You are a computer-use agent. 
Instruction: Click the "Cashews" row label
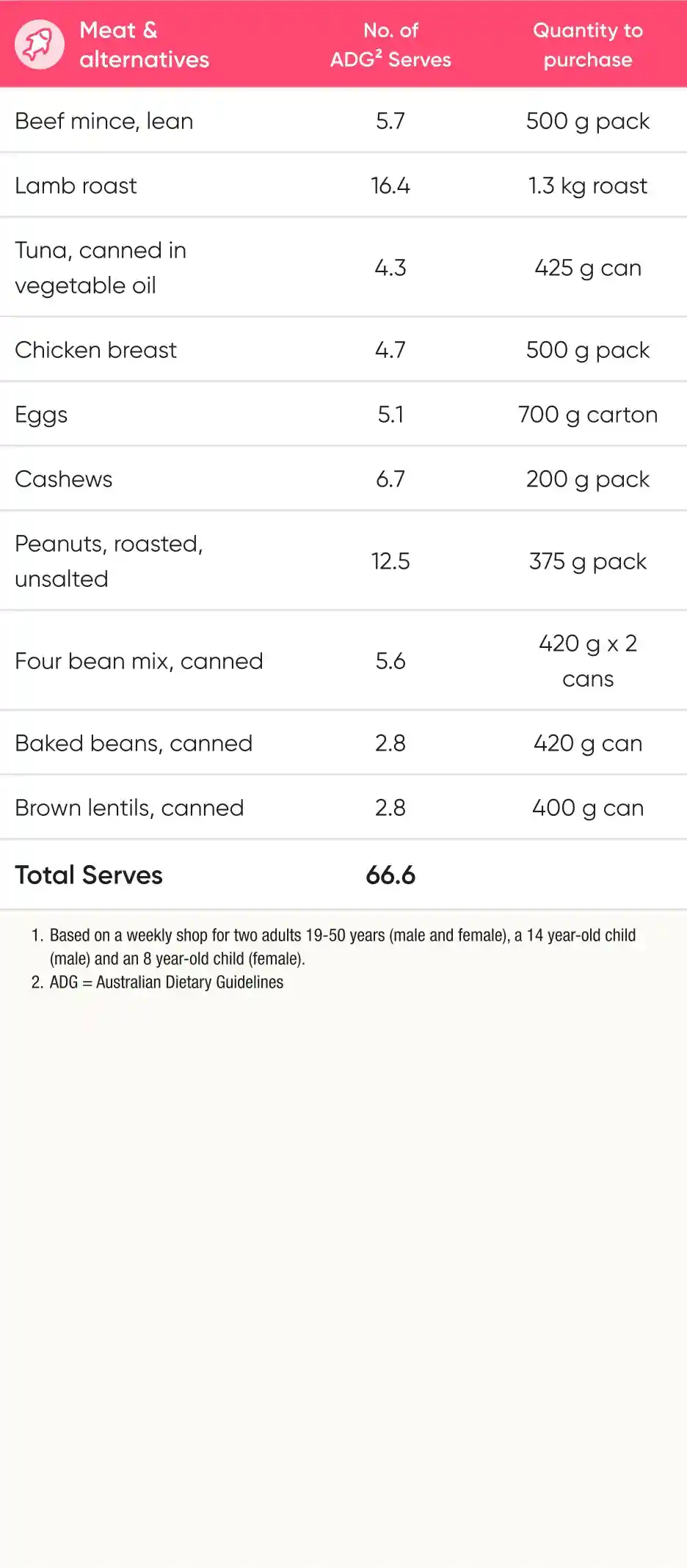[64, 479]
